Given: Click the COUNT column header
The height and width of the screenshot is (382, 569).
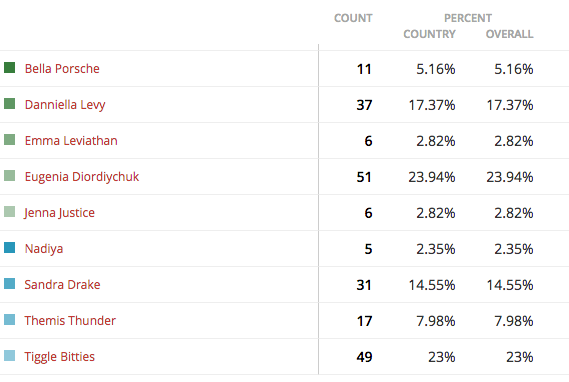Looking at the screenshot, I should pyautogui.click(x=353, y=18).
